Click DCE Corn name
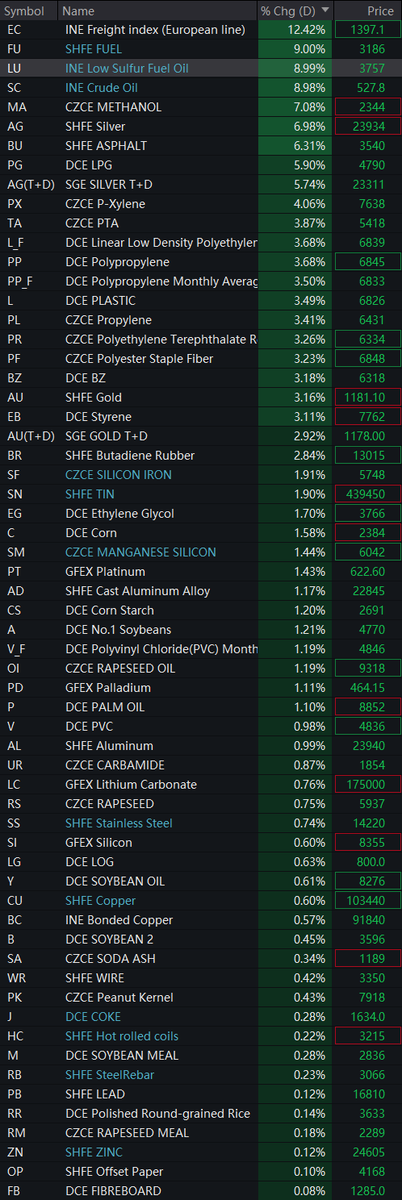This screenshot has width=402, height=1200. (x=92, y=532)
